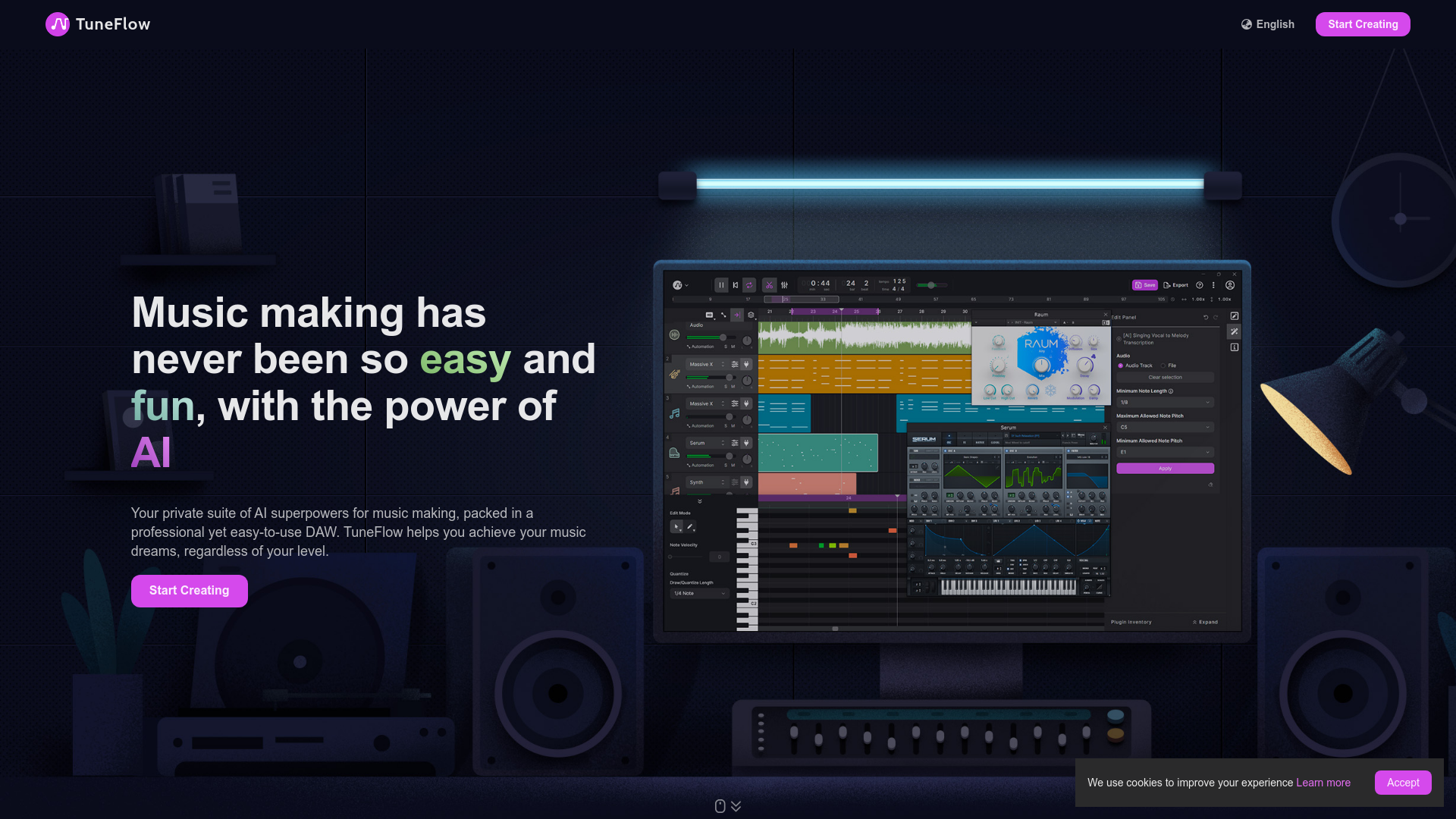Click the Export icon in DAW toolbar

(x=1175, y=285)
